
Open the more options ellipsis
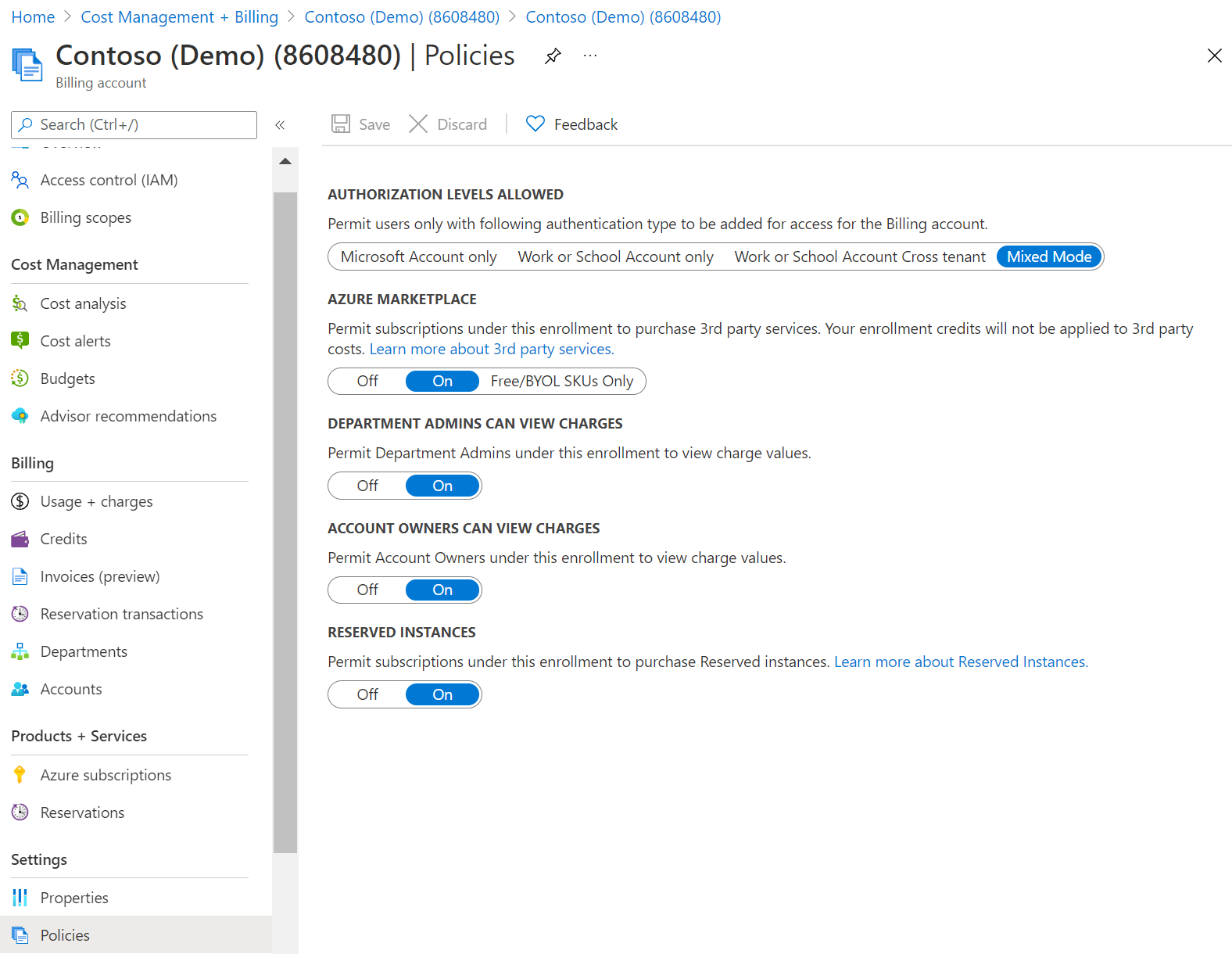tap(590, 56)
